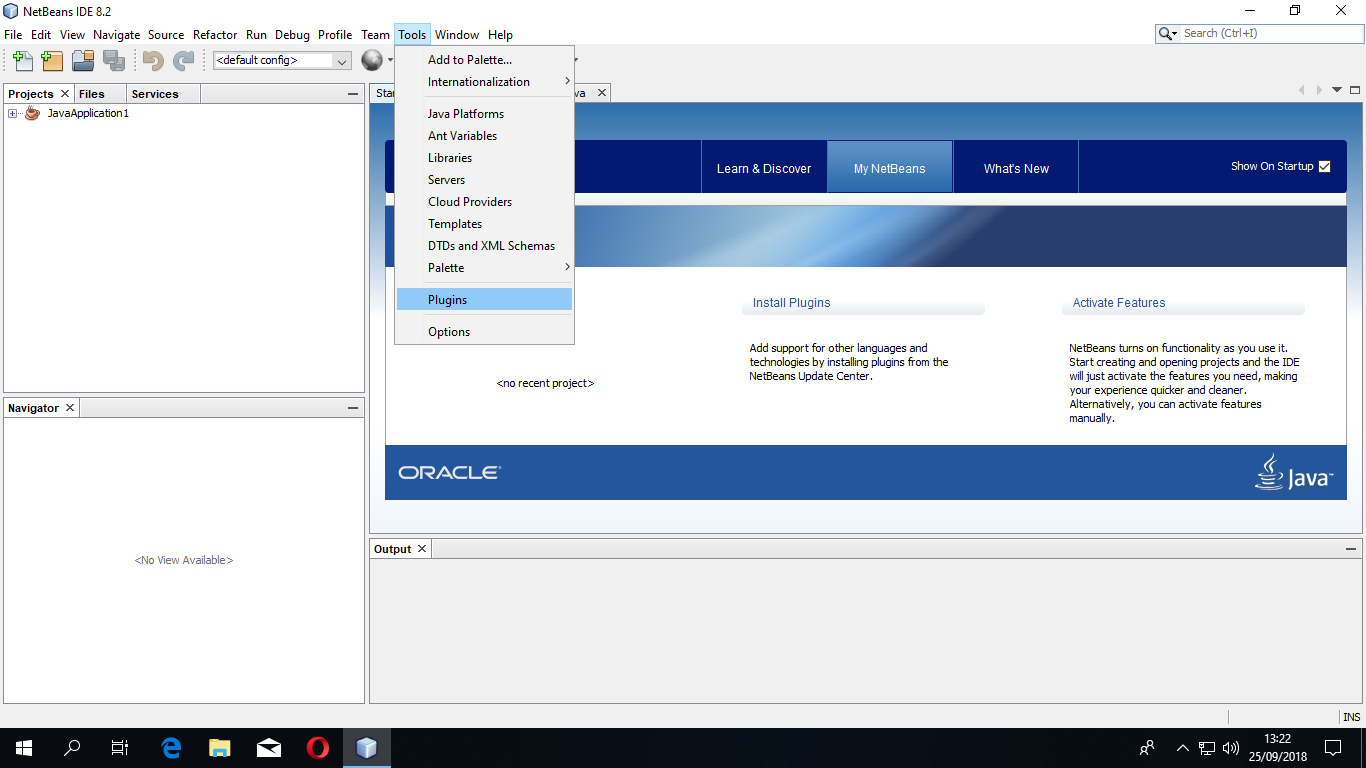Open the Learn & Discover tab

coord(764,168)
